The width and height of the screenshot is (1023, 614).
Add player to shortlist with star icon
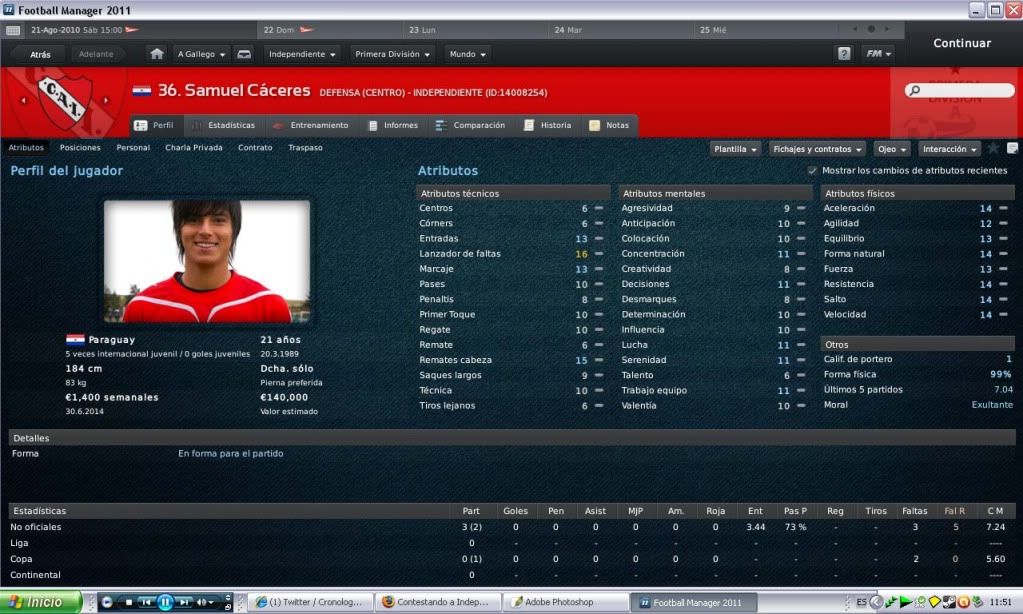click(993, 149)
